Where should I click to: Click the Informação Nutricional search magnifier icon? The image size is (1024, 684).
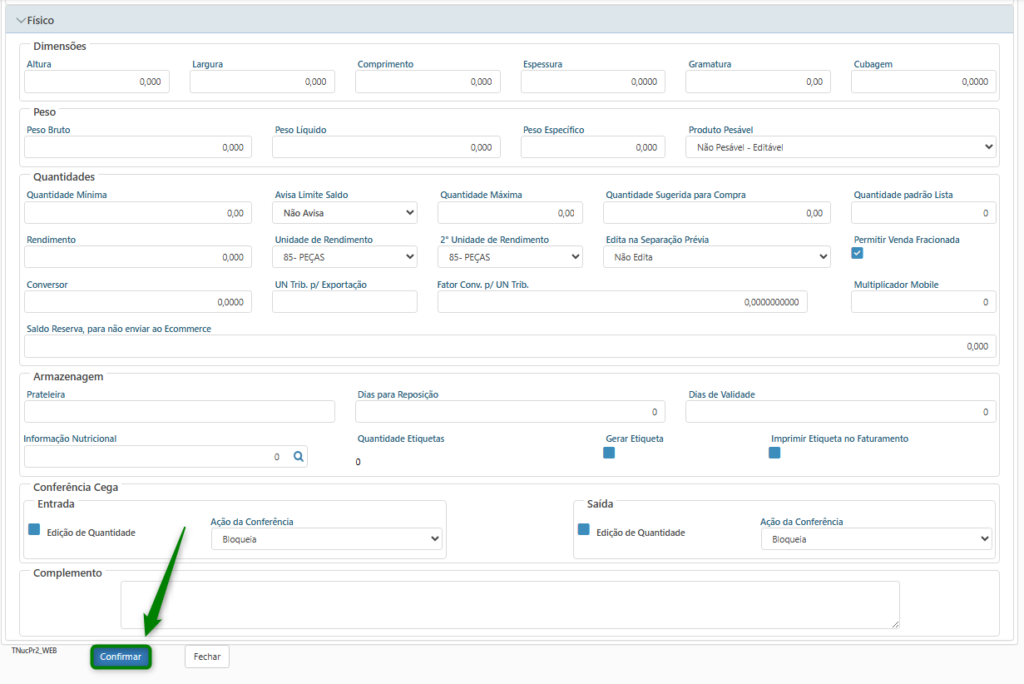tap(298, 457)
